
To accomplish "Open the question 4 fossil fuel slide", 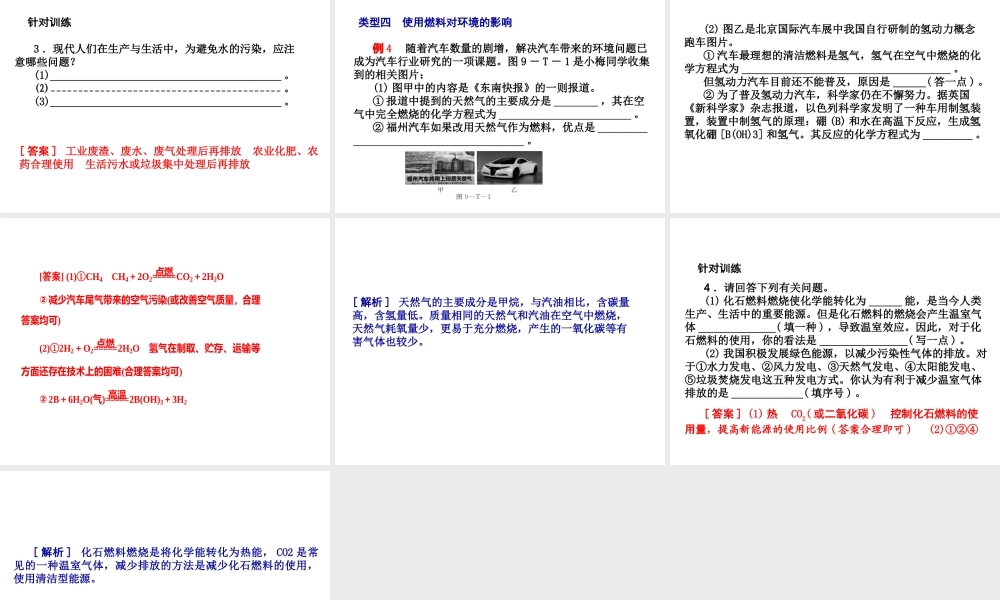I will 835,341.
